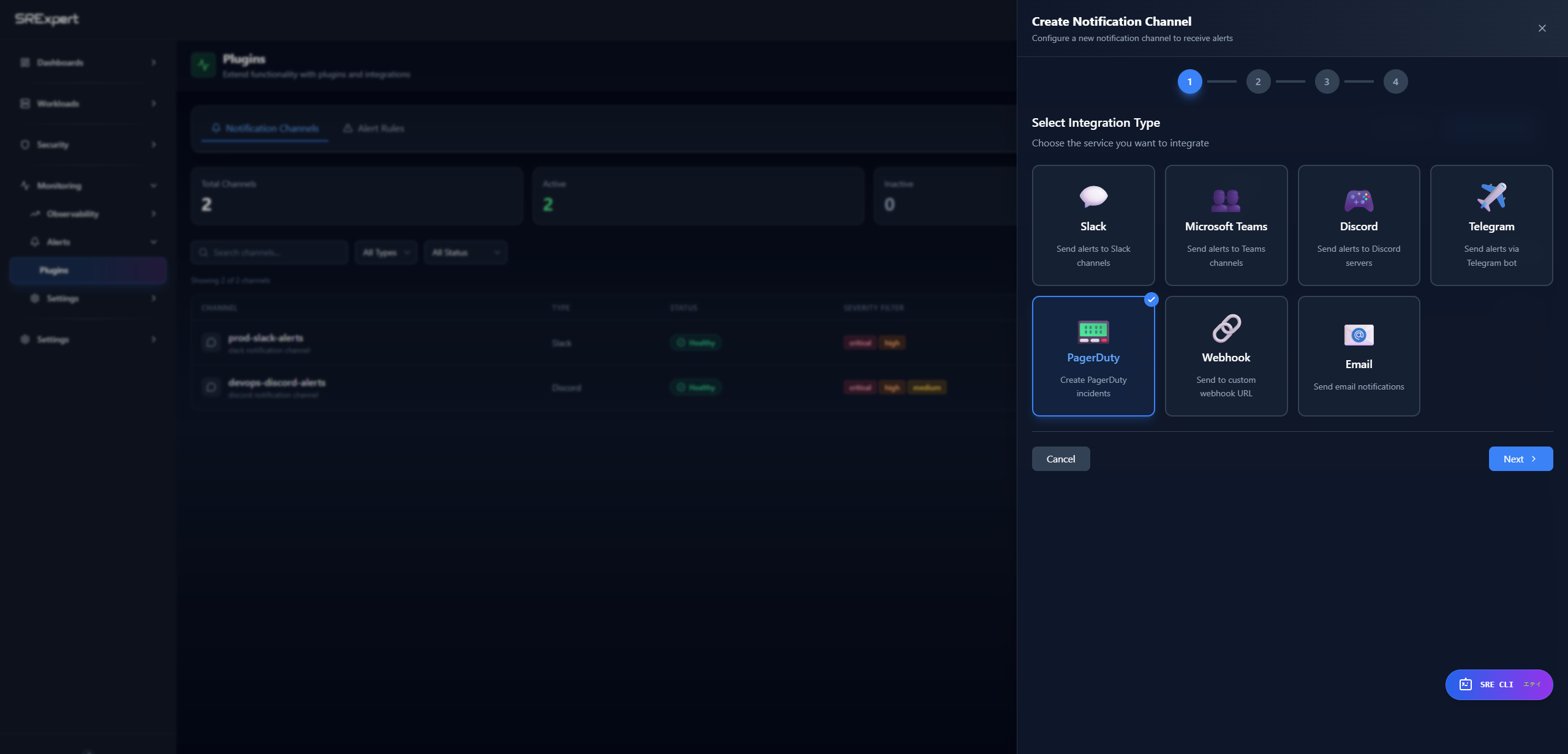Click the Email envelope icon
The width and height of the screenshot is (1568, 754).
pyautogui.click(x=1359, y=335)
